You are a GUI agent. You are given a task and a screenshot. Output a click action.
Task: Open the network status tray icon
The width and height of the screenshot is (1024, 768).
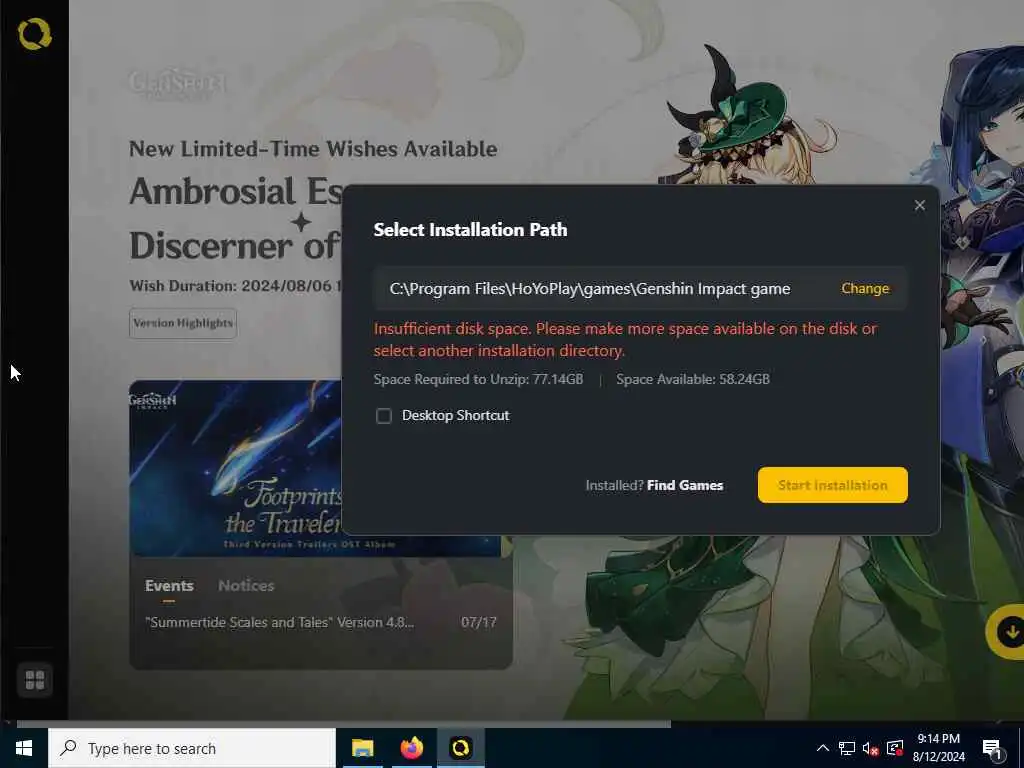[846, 748]
